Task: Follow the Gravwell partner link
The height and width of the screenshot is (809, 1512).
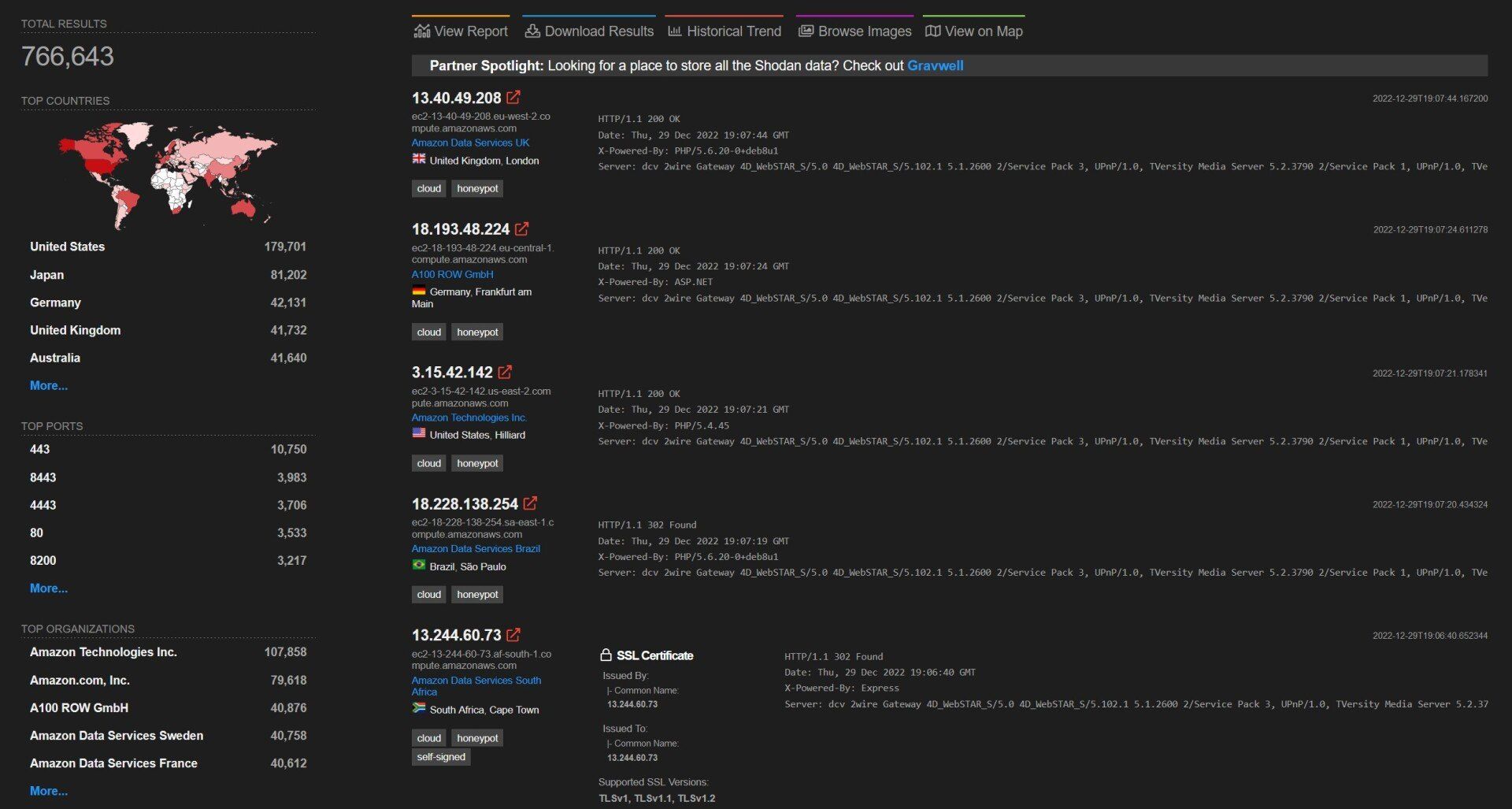Action: pyautogui.click(x=935, y=65)
